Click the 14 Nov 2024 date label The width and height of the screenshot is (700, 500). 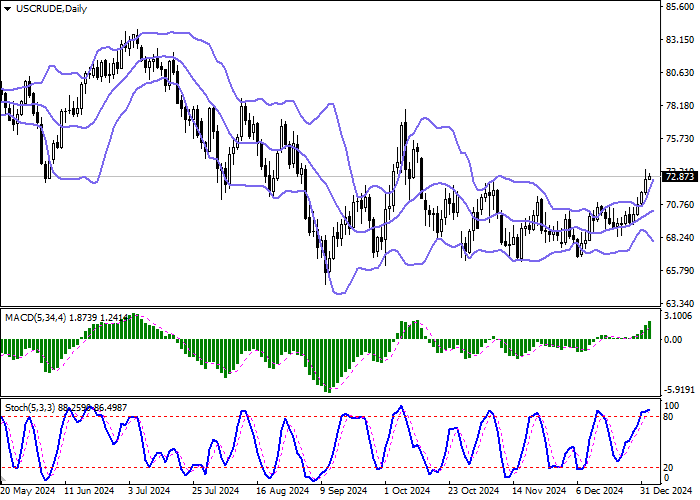click(x=540, y=492)
